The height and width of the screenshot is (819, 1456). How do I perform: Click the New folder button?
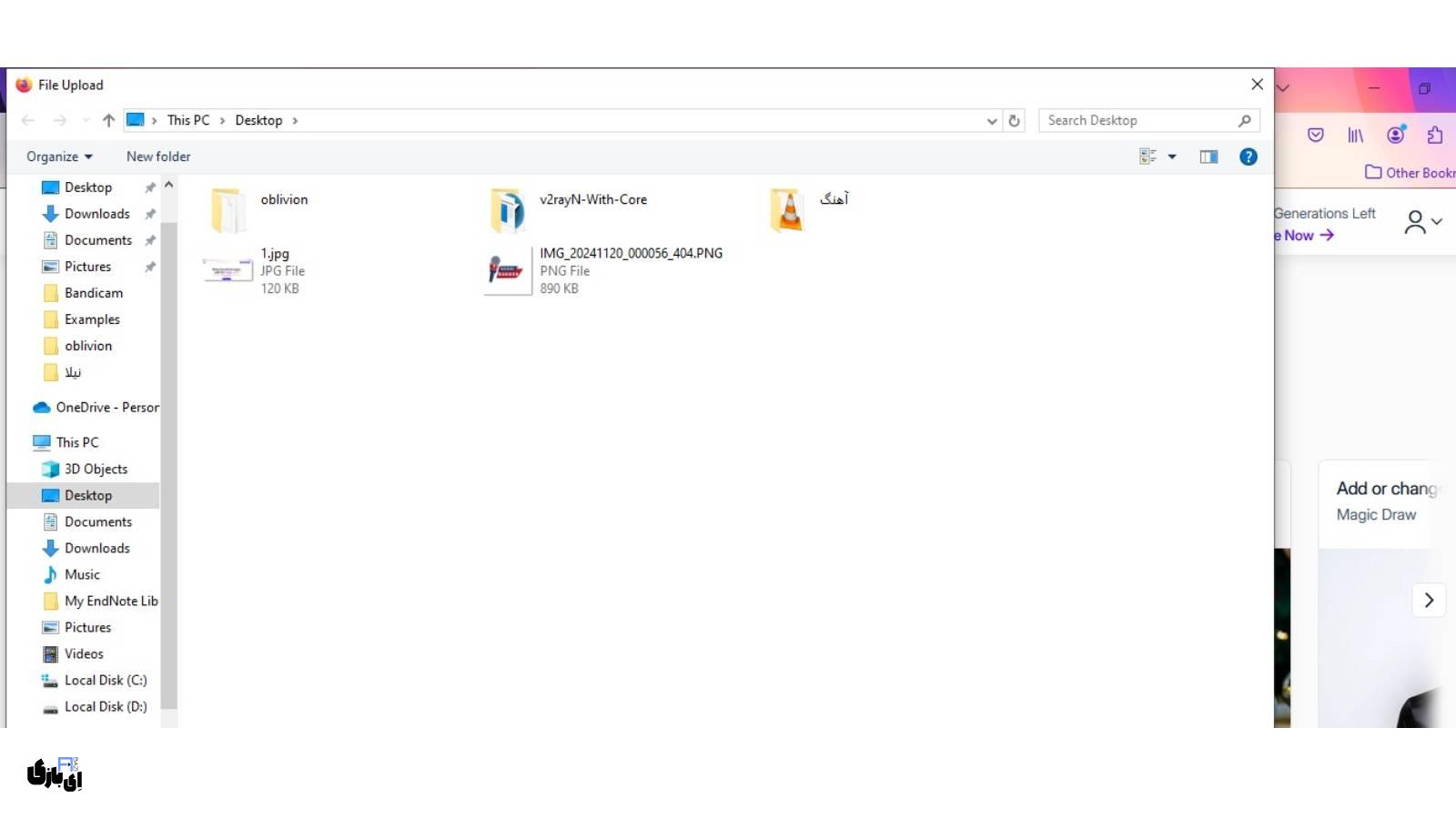(x=158, y=157)
